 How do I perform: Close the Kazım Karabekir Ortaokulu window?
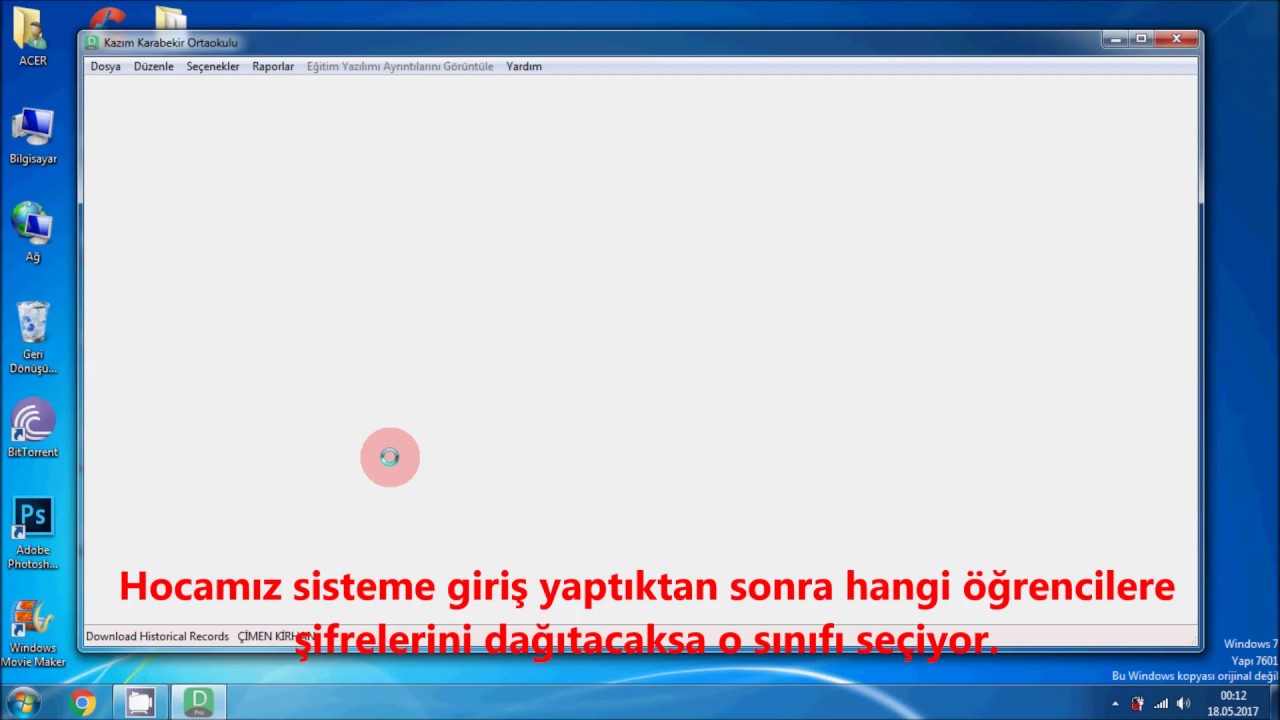[1177, 39]
